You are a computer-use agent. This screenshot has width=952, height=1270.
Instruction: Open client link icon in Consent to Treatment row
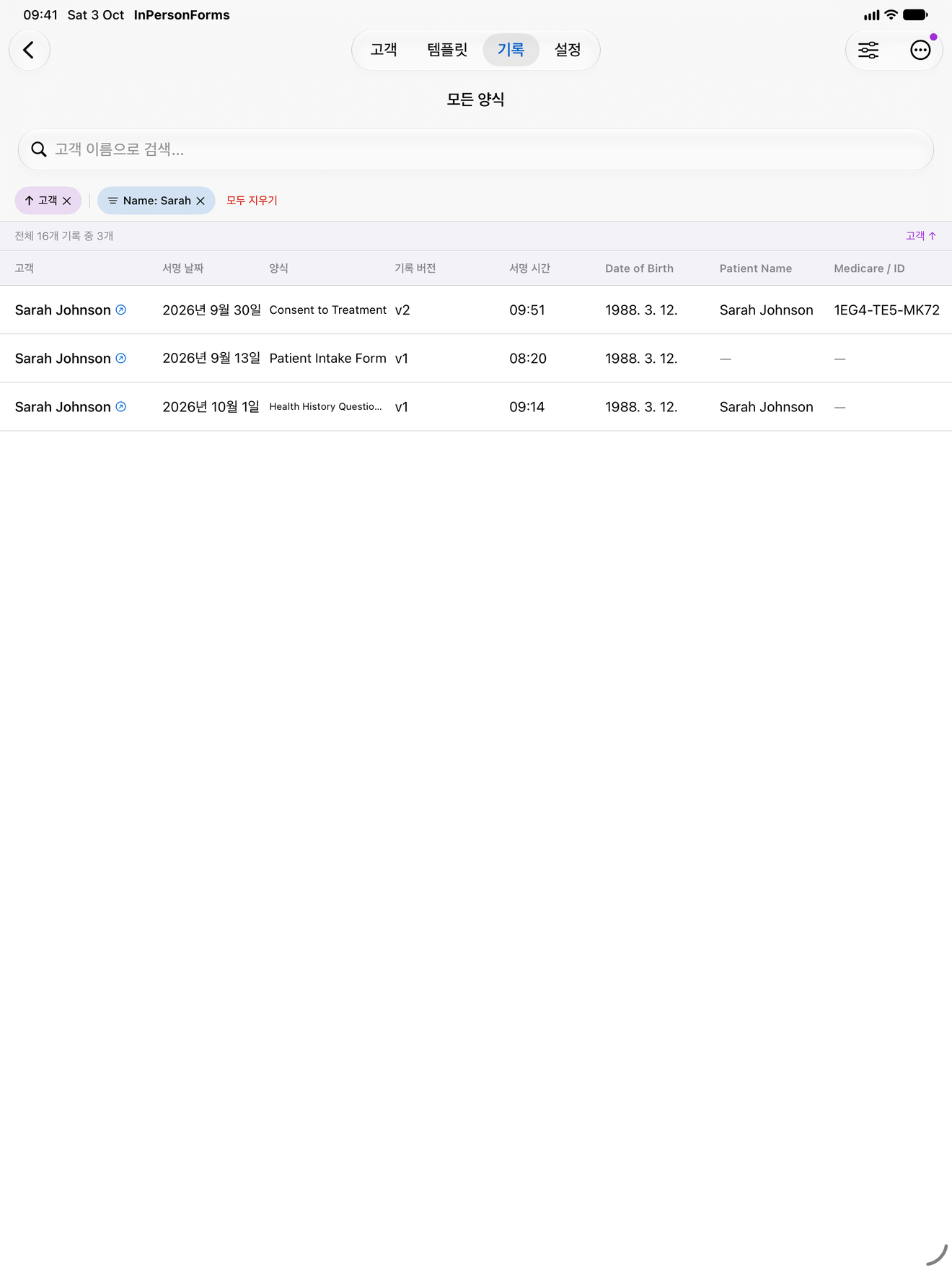pos(121,310)
